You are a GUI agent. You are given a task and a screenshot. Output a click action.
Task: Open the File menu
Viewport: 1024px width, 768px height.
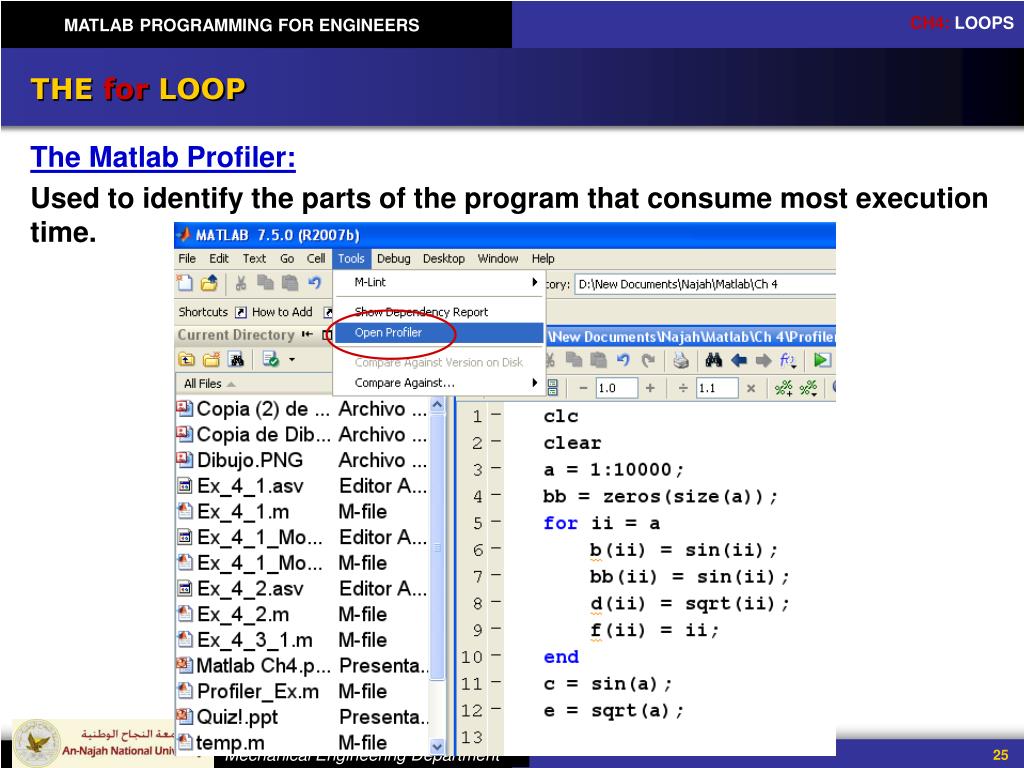pos(187,259)
